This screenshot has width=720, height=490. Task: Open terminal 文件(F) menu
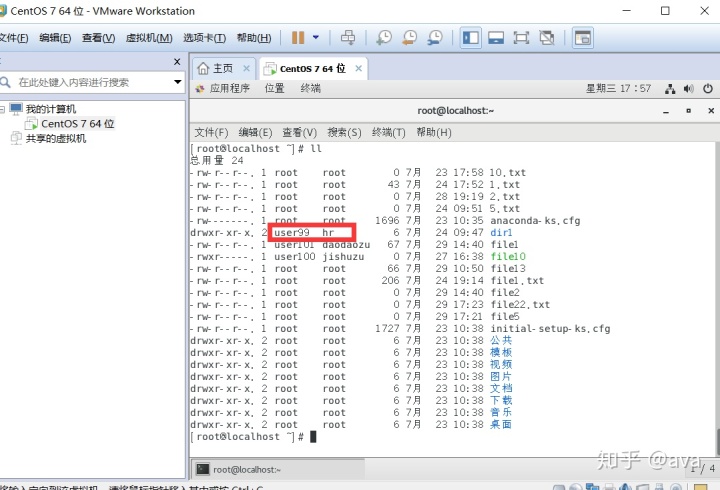point(211,133)
